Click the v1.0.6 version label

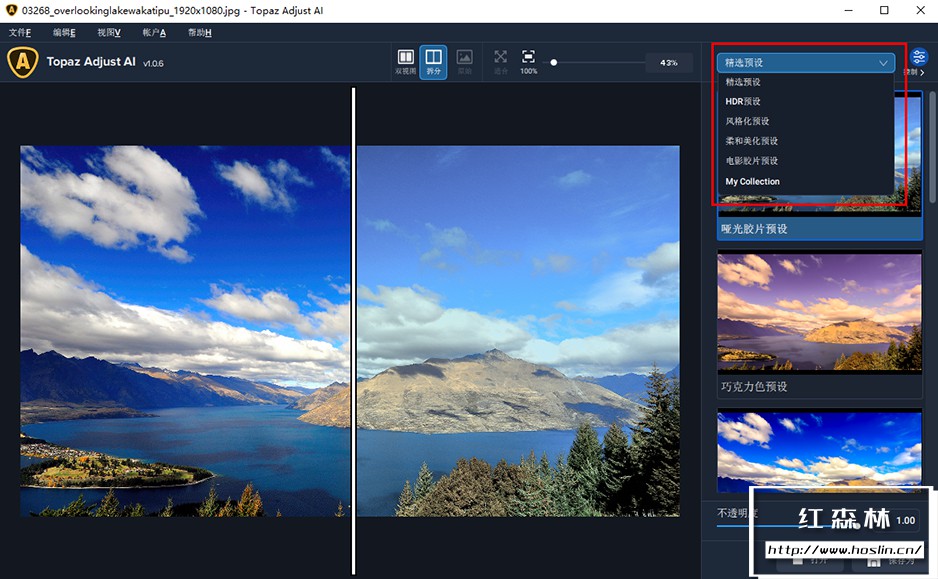pyautogui.click(x=153, y=63)
